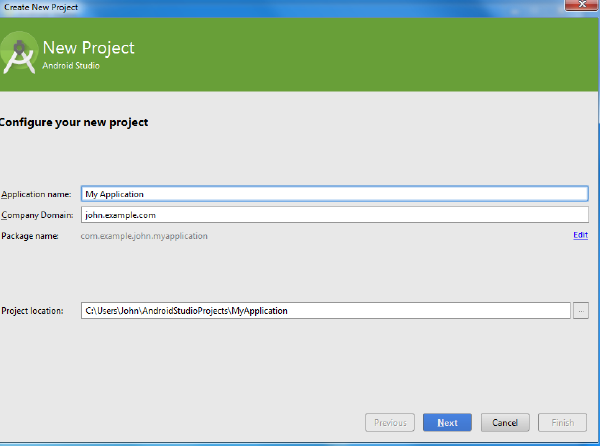Click the 'Create New Project' window title
The image size is (600, 446).
click(x=41, y=7)
